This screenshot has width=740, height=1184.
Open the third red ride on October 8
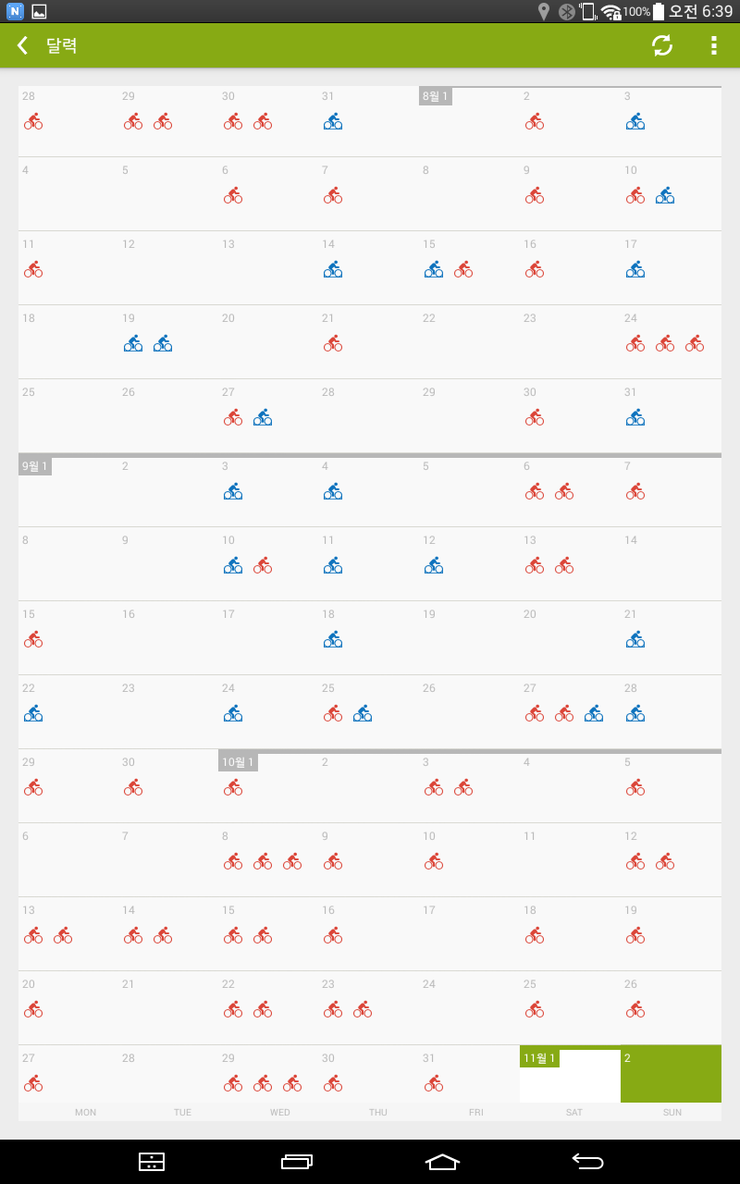[292, 862]
